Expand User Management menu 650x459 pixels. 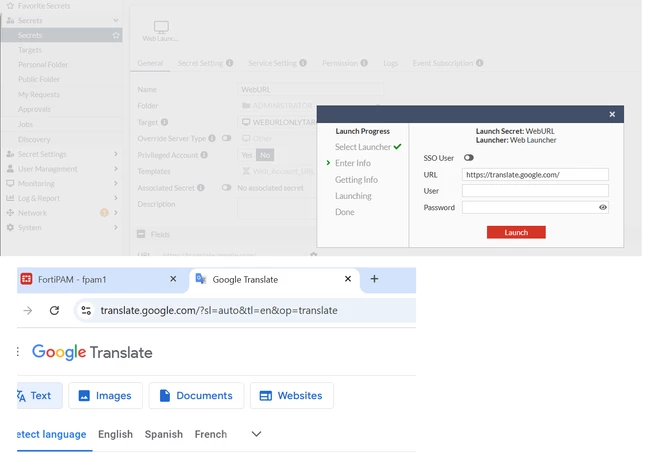(x=116, y=168)
